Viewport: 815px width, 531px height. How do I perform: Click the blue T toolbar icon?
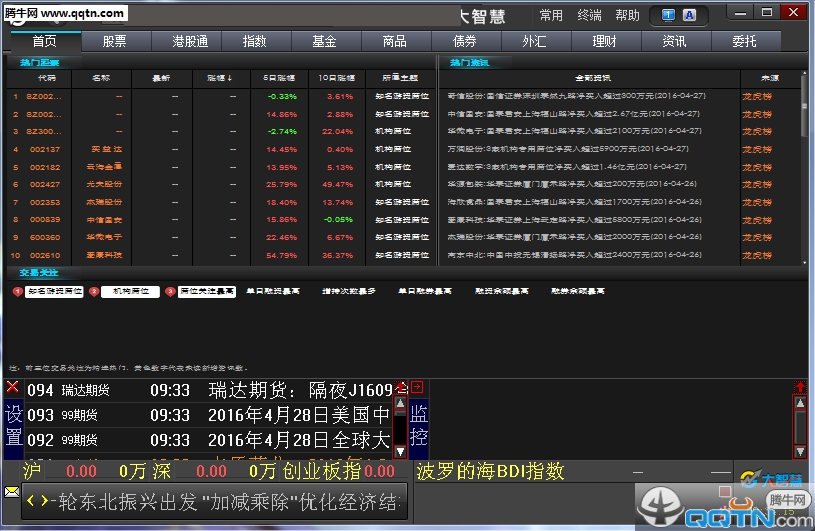668,15
